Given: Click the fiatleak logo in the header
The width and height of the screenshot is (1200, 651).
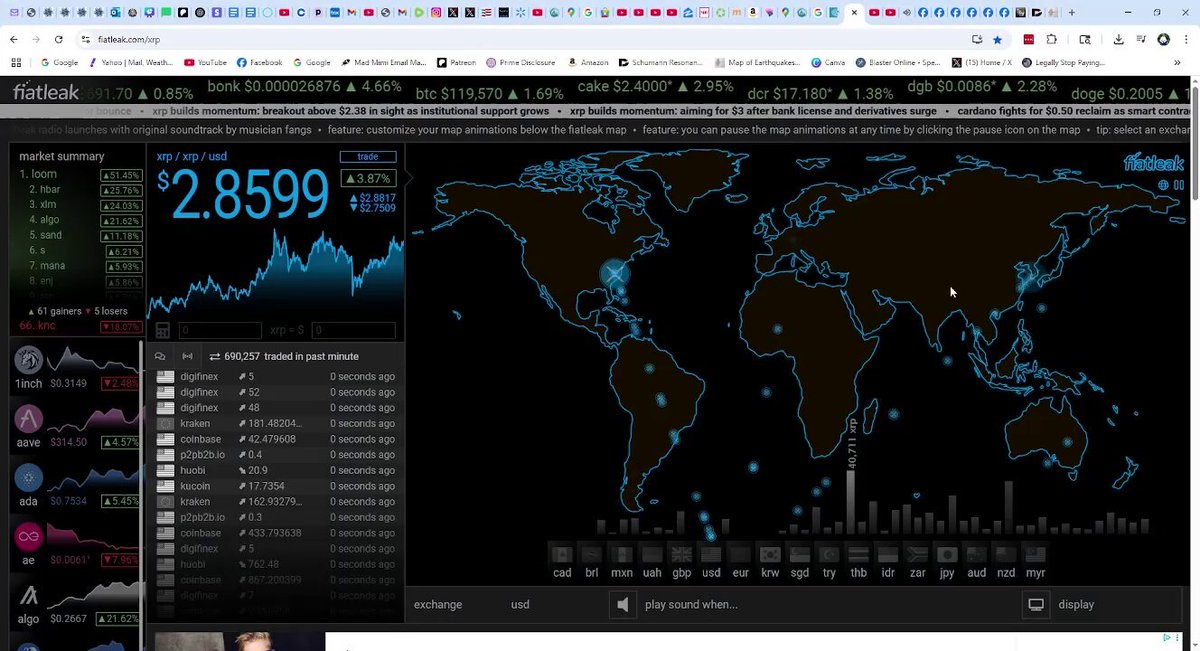Looking at the screenshot, I should (x=47, y=93).
